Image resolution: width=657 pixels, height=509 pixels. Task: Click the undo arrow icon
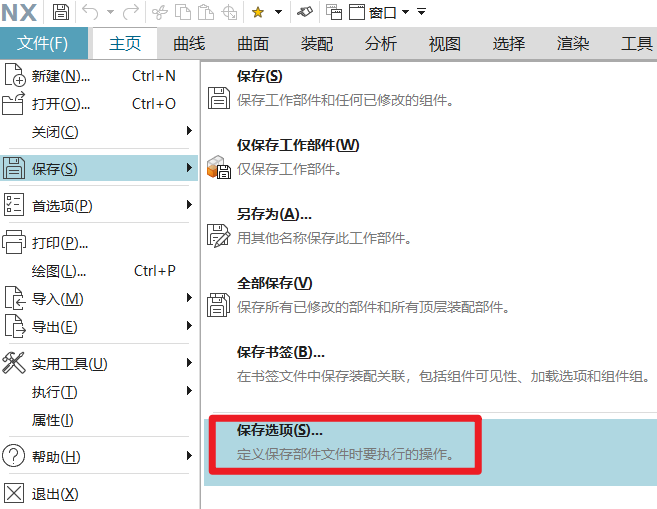90,13
